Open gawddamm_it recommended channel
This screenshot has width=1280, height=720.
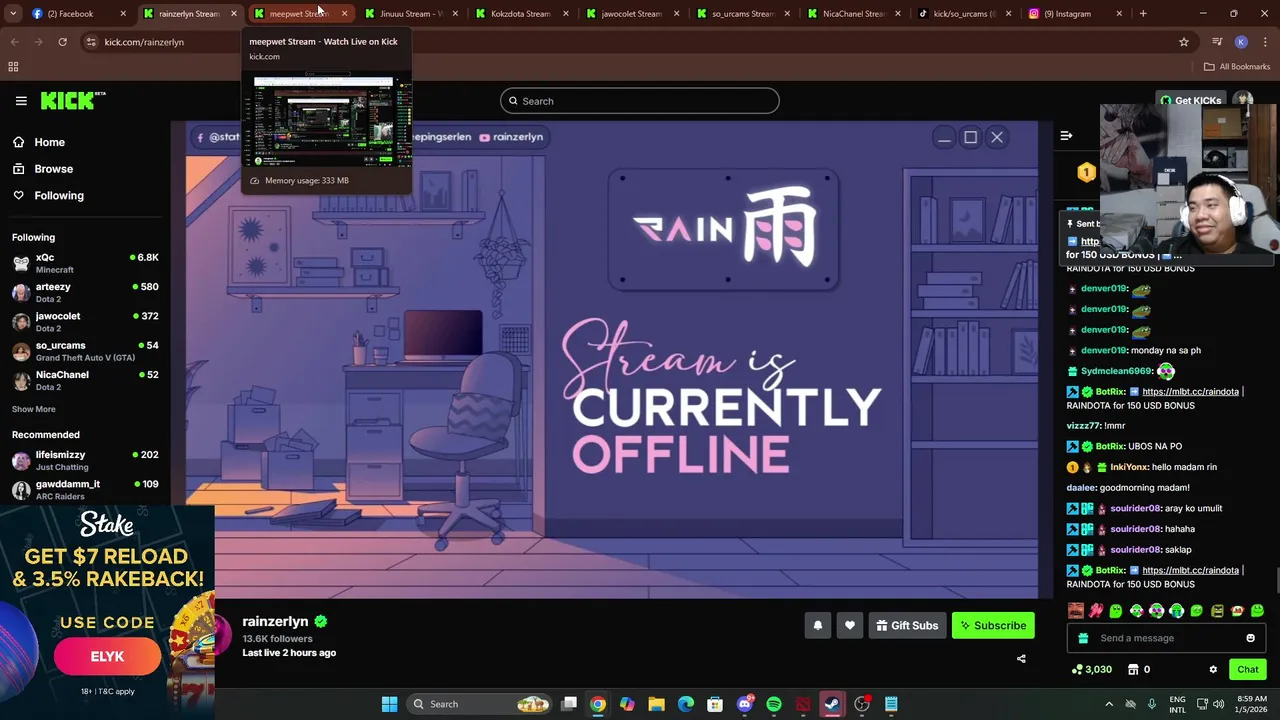click(86, 489)
